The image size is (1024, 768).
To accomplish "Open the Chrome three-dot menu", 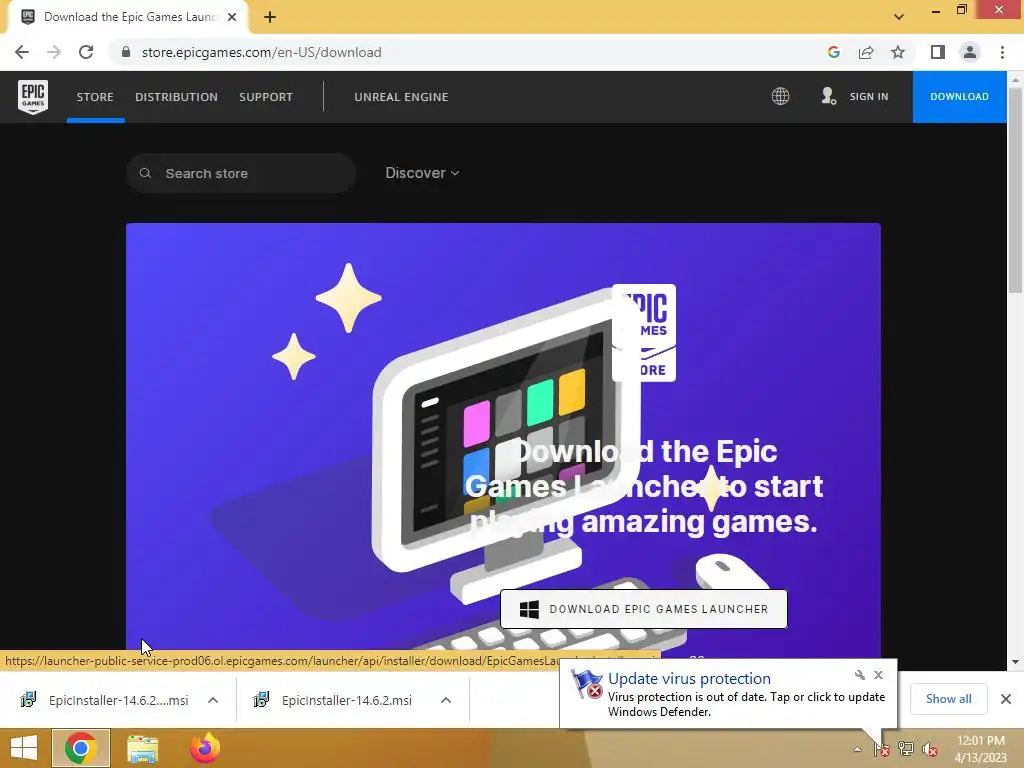I will [x=1002, y=52].
